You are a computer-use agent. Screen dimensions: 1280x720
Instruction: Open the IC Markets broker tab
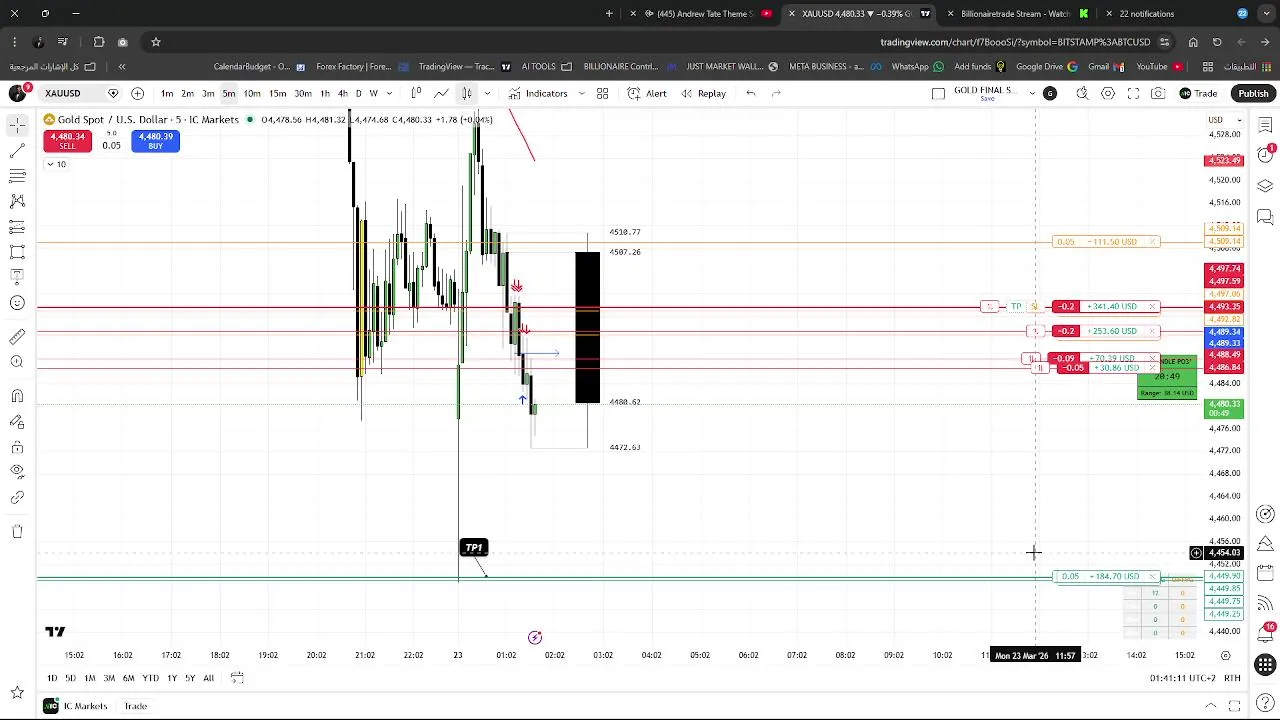tap(77, 706)
